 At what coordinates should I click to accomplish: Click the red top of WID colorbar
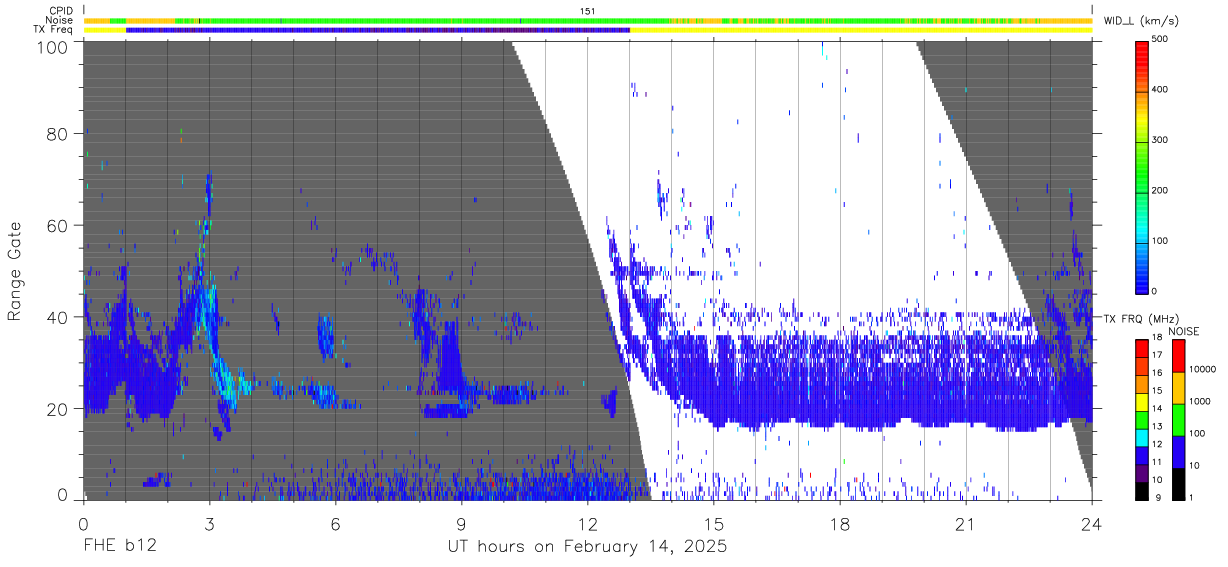pos(1142,52)
